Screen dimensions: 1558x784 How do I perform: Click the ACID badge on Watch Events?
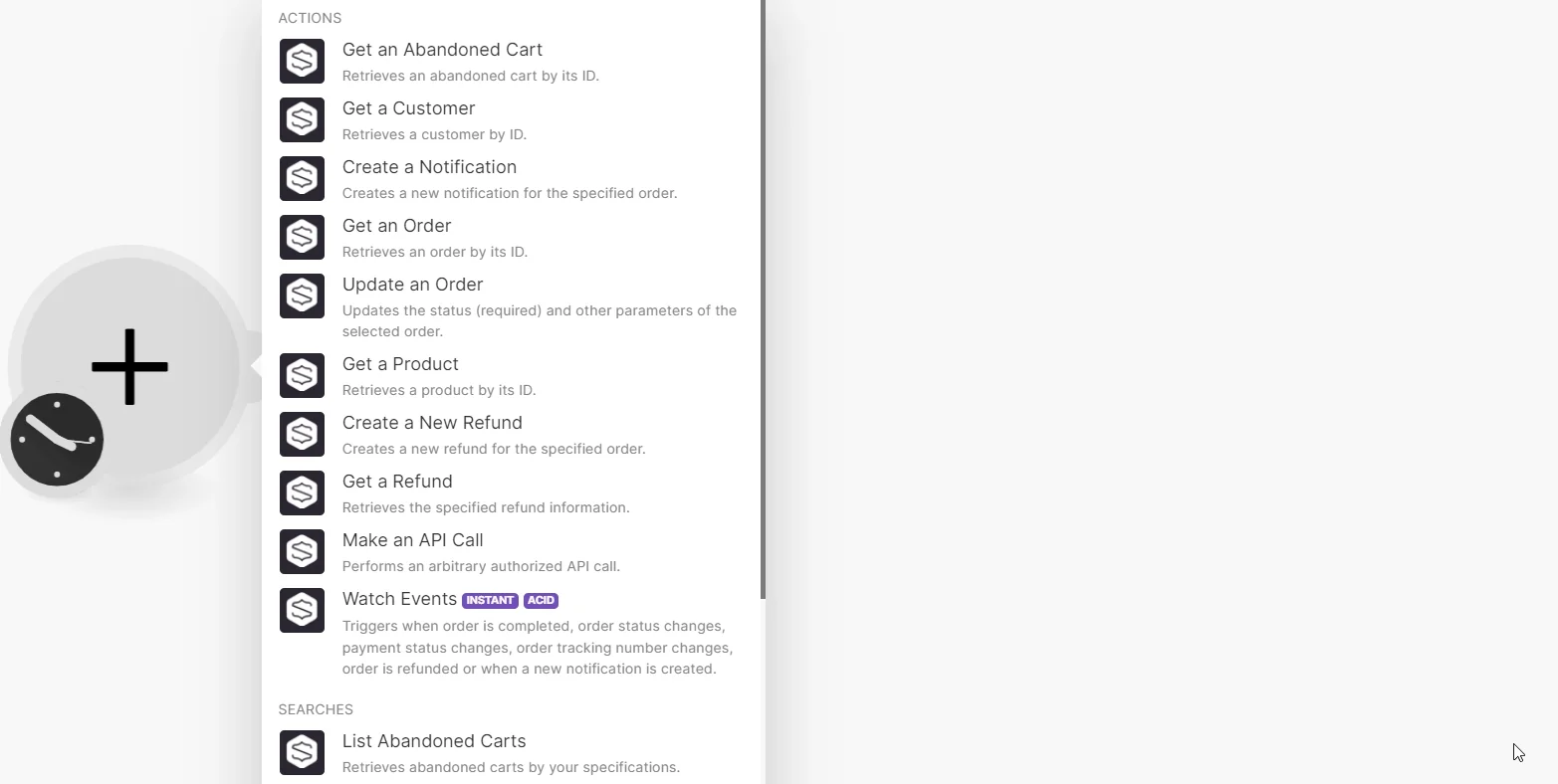(542, 600)
